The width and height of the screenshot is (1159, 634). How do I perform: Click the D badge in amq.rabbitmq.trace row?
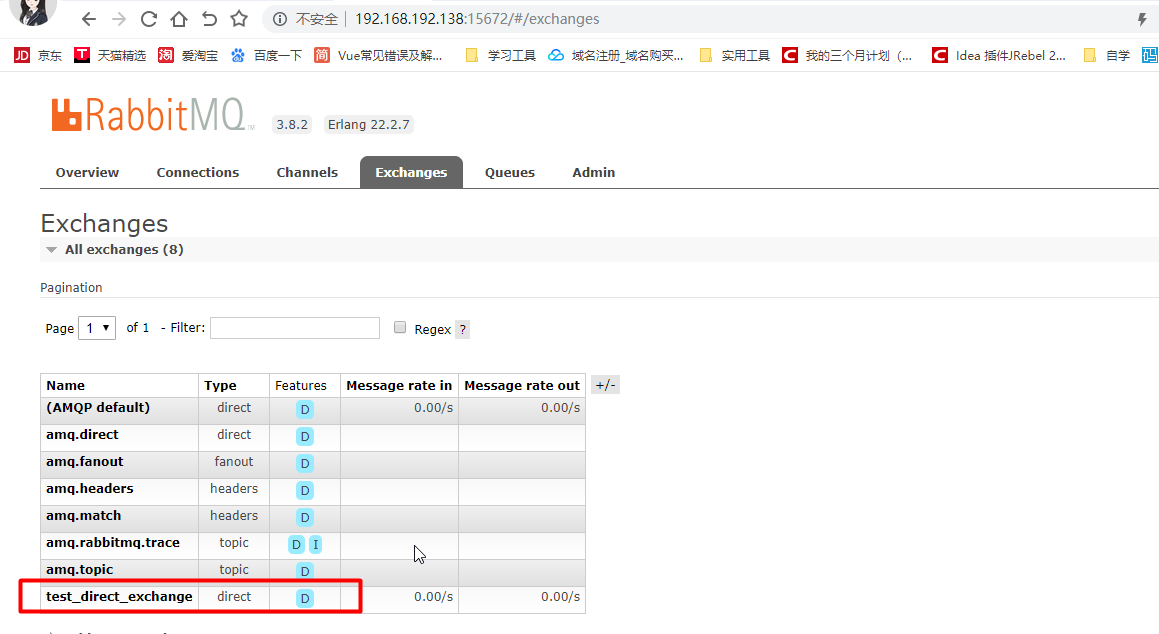pos(296,545)
